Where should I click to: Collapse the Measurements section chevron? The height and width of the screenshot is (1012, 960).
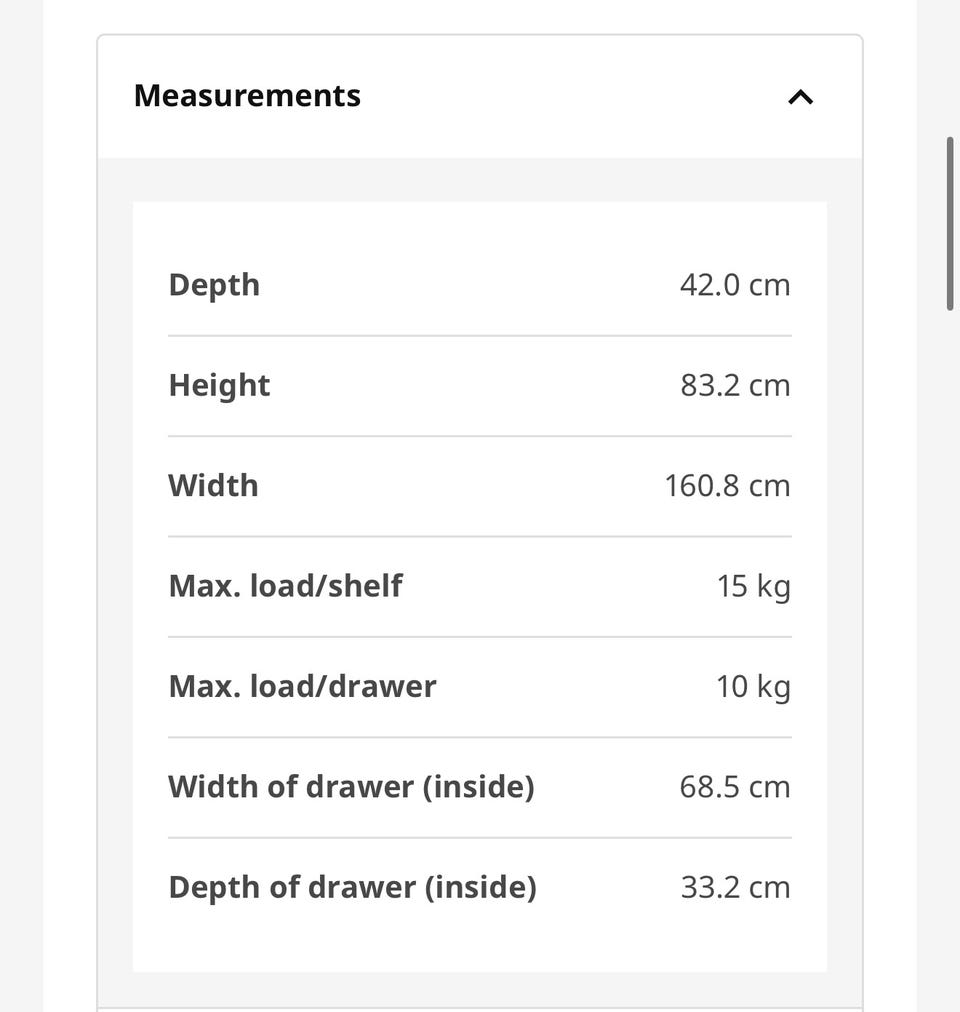(801, 97)
